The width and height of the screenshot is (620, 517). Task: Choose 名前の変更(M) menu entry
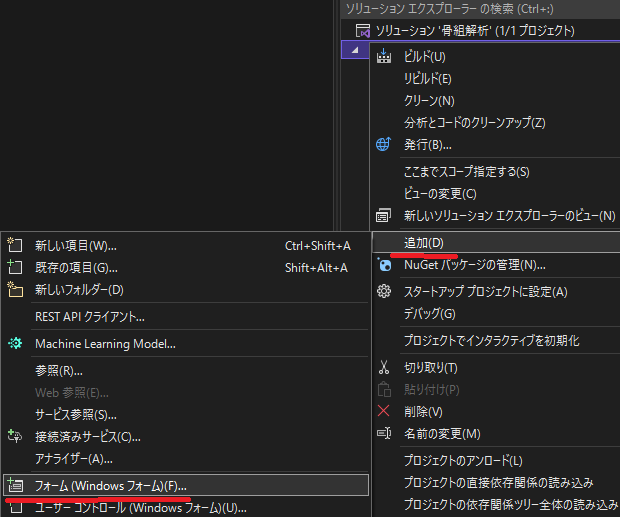point(442,434)
